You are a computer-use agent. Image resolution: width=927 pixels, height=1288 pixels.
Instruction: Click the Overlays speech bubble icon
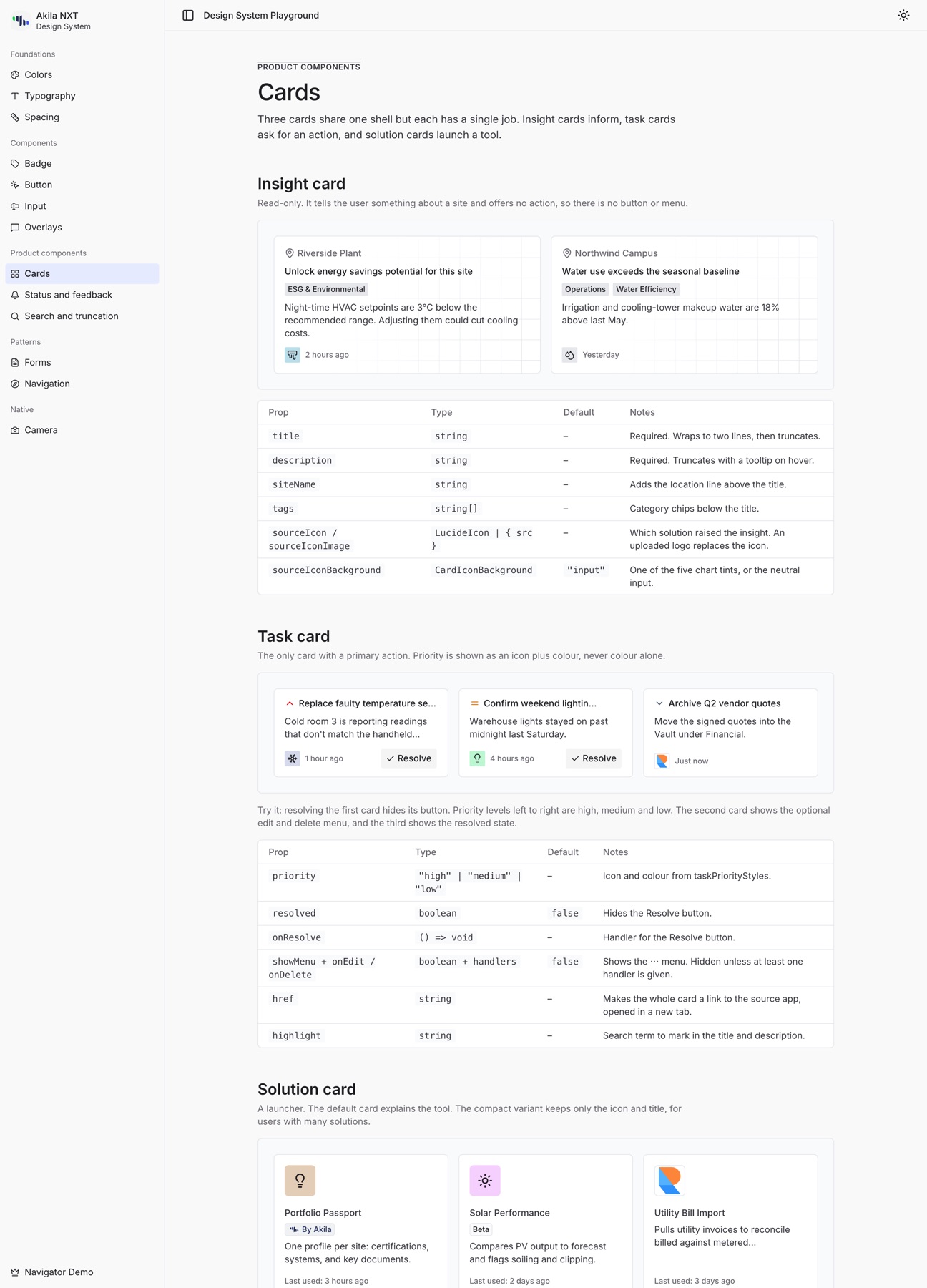coord(15,228)
